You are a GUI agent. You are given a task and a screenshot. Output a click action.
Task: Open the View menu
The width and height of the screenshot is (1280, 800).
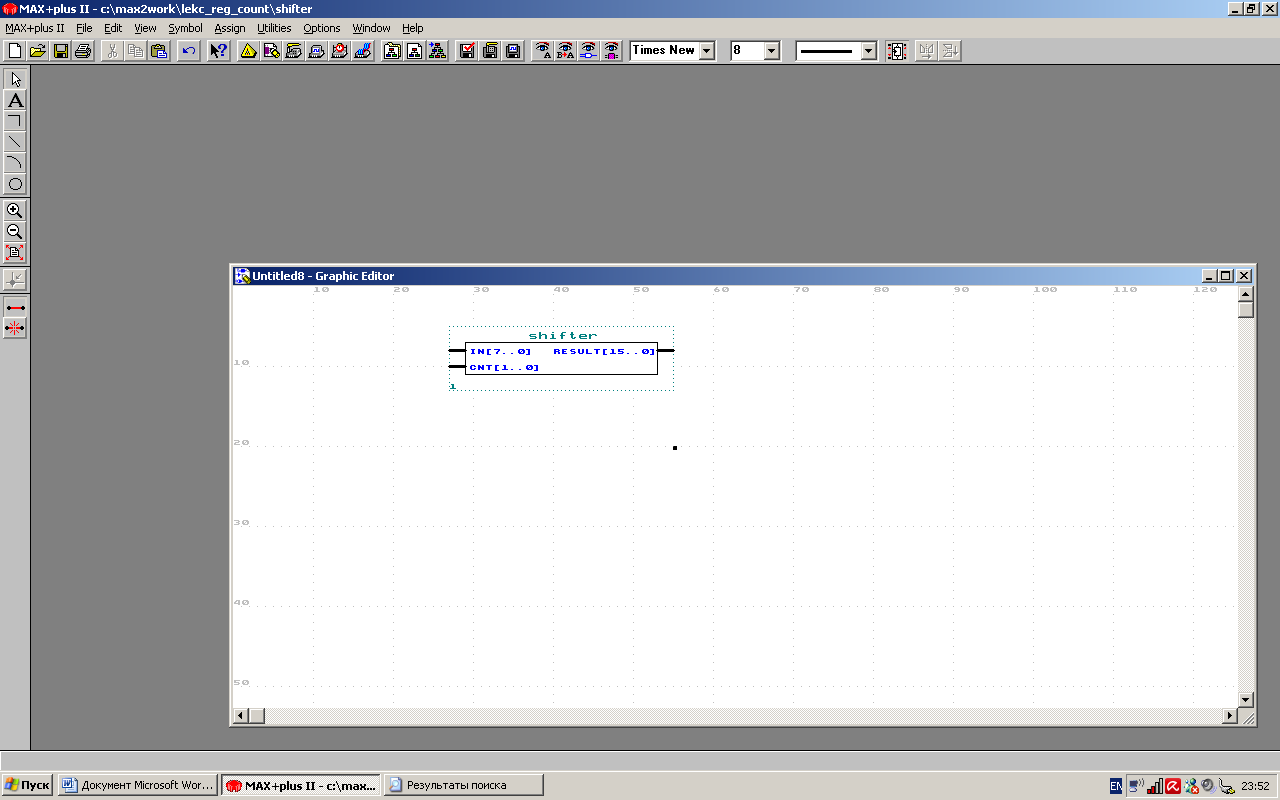(x=145, y=28)
